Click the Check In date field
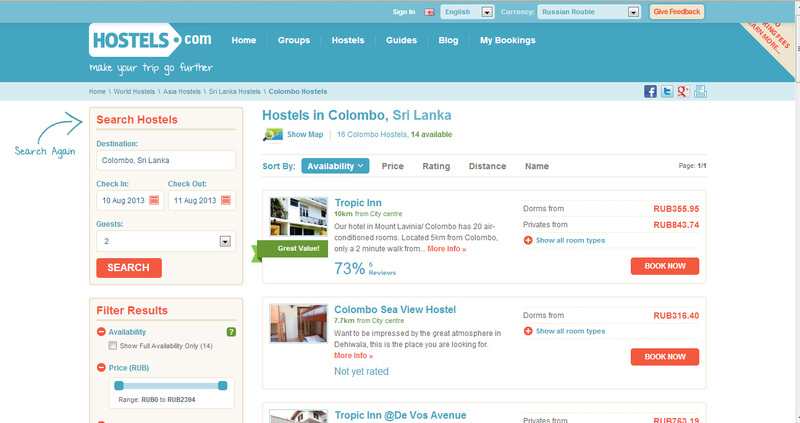 (x=130, y=201)
